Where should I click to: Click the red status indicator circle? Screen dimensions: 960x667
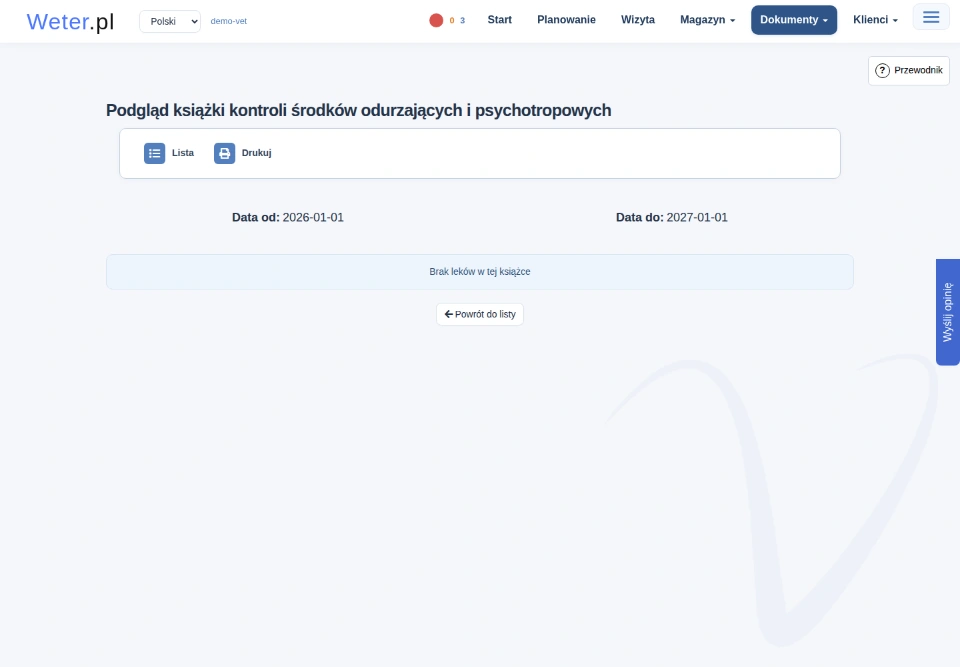(436, 20)
